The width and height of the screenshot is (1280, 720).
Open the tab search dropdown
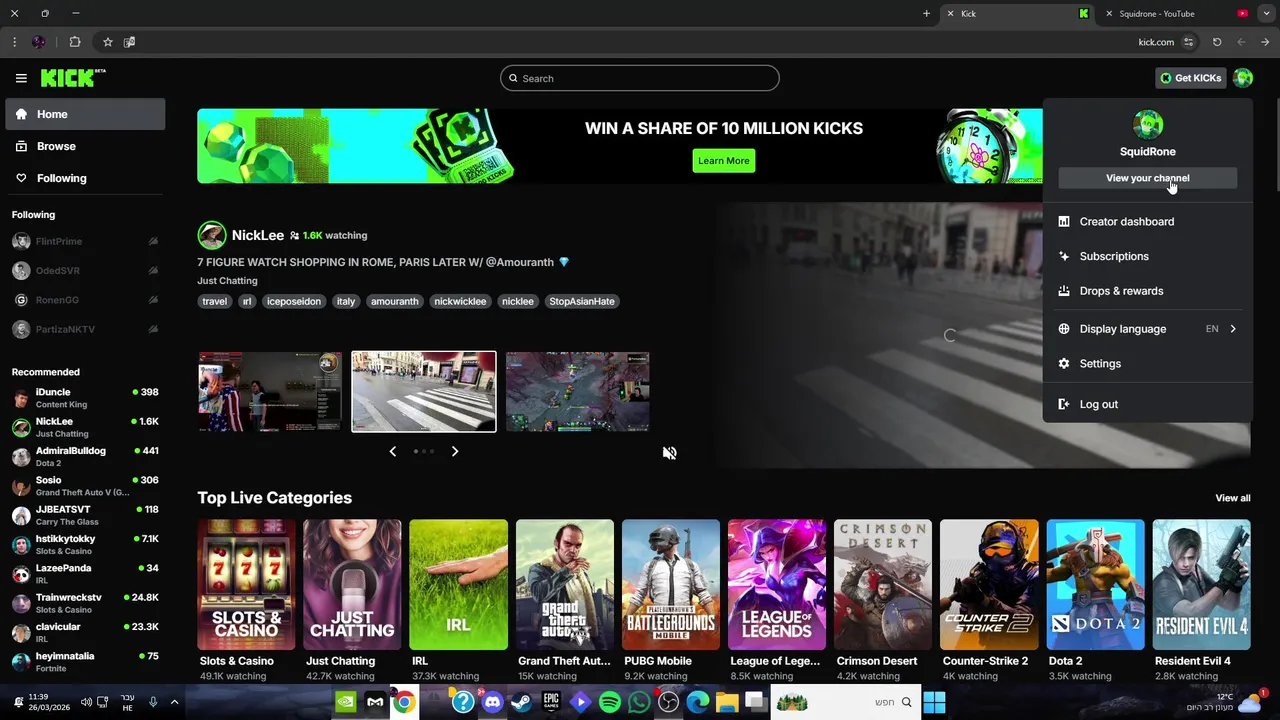pos(1266,14)
